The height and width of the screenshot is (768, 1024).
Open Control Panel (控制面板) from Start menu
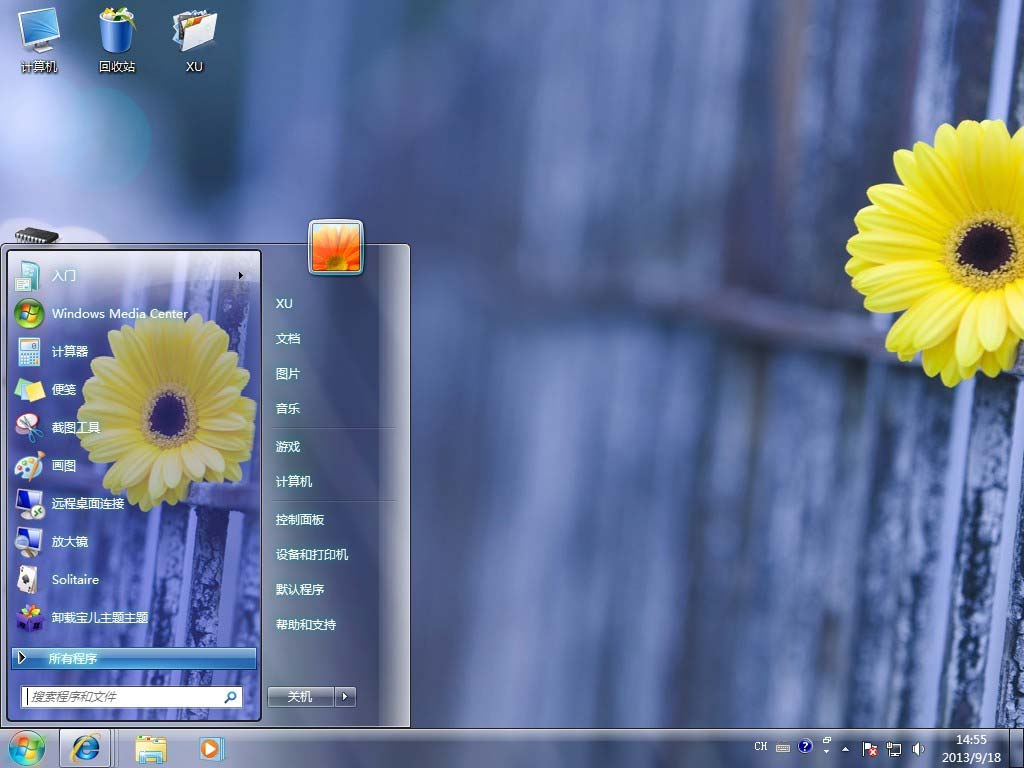click(300, 520)
